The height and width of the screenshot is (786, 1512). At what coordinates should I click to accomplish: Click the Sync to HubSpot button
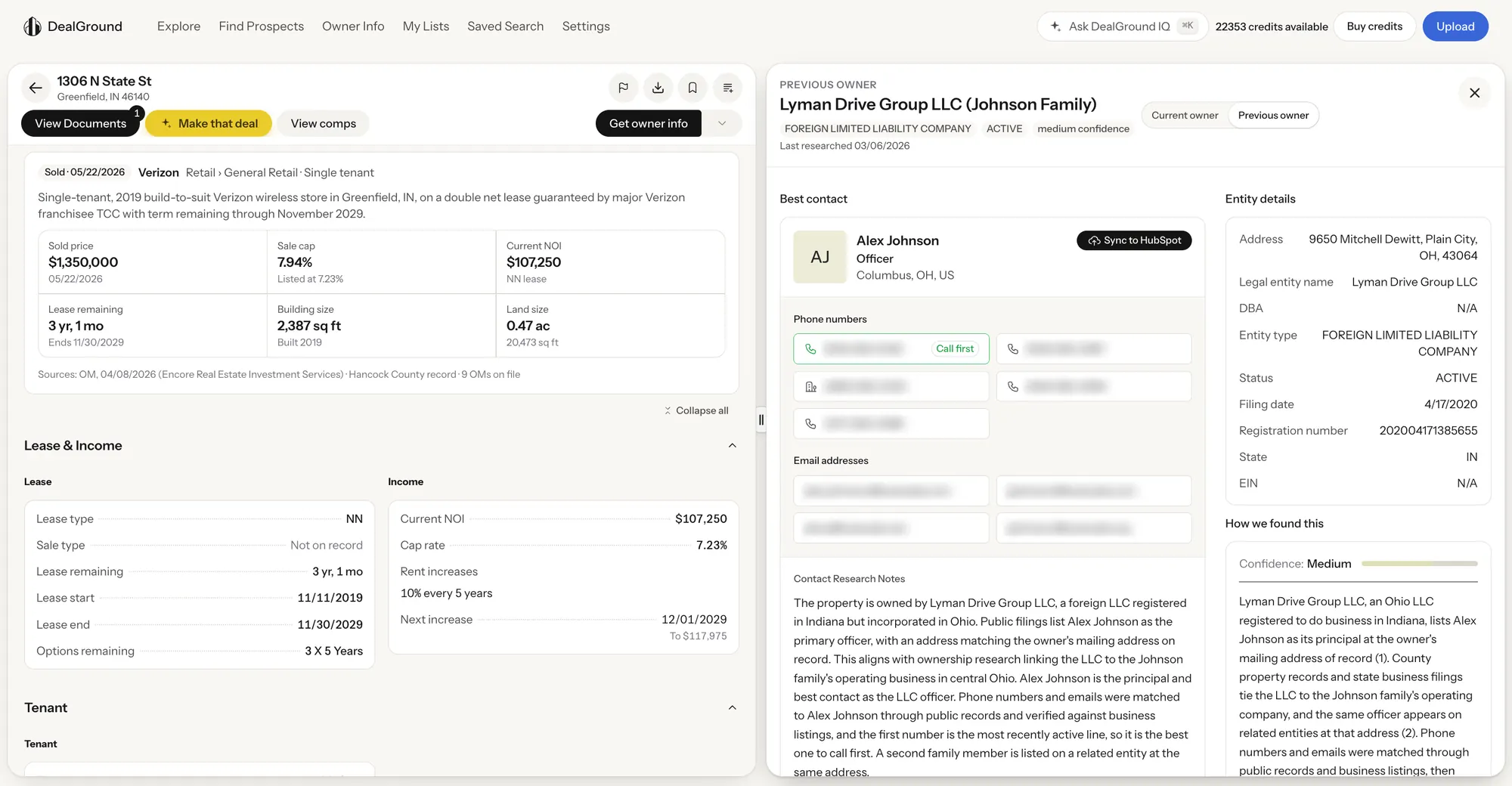(1134, 240)
